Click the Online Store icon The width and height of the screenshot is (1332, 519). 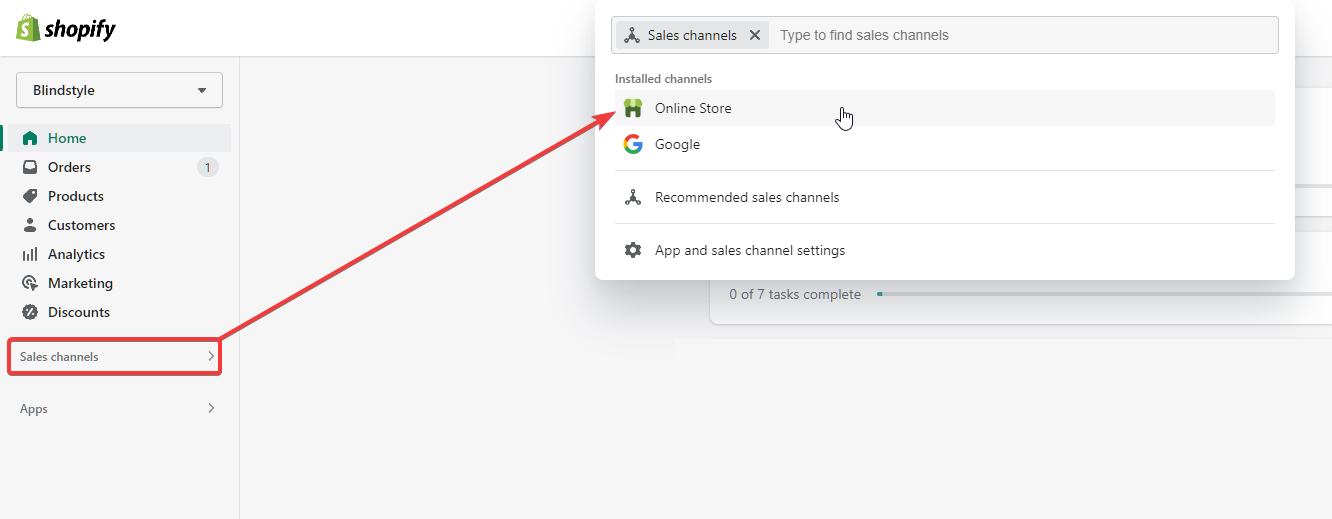633,108
